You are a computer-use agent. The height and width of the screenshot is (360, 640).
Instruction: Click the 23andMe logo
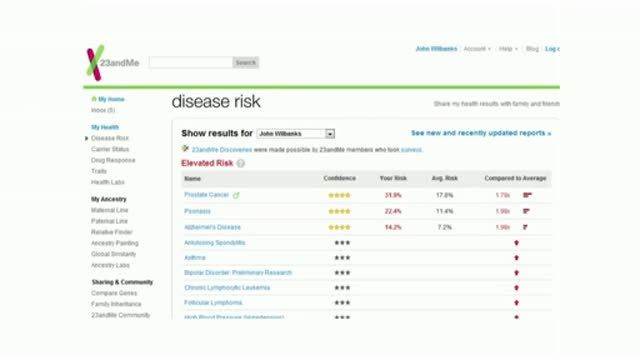113,63
